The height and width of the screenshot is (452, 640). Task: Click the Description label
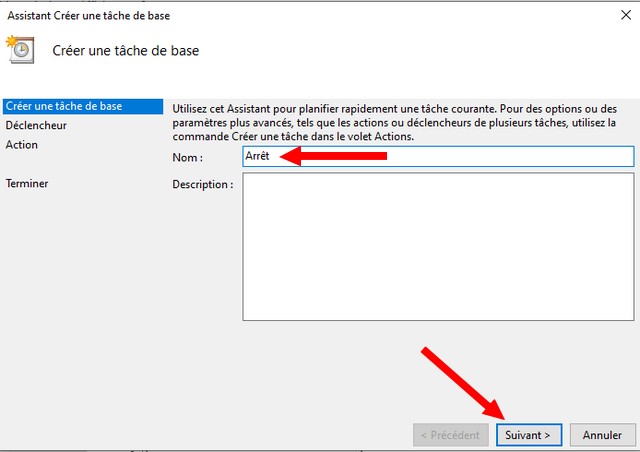(202, 185)
